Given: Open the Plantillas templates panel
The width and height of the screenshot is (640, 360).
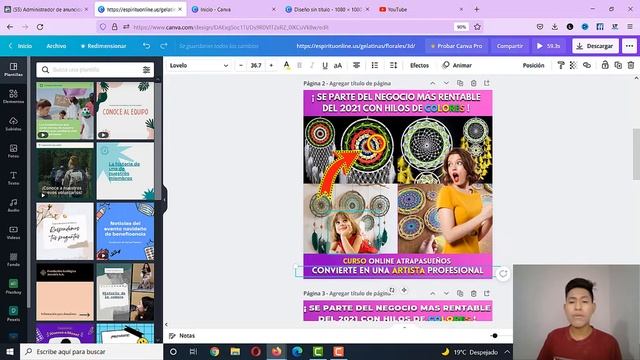Looking at the screenshot, I should [13, 69].
